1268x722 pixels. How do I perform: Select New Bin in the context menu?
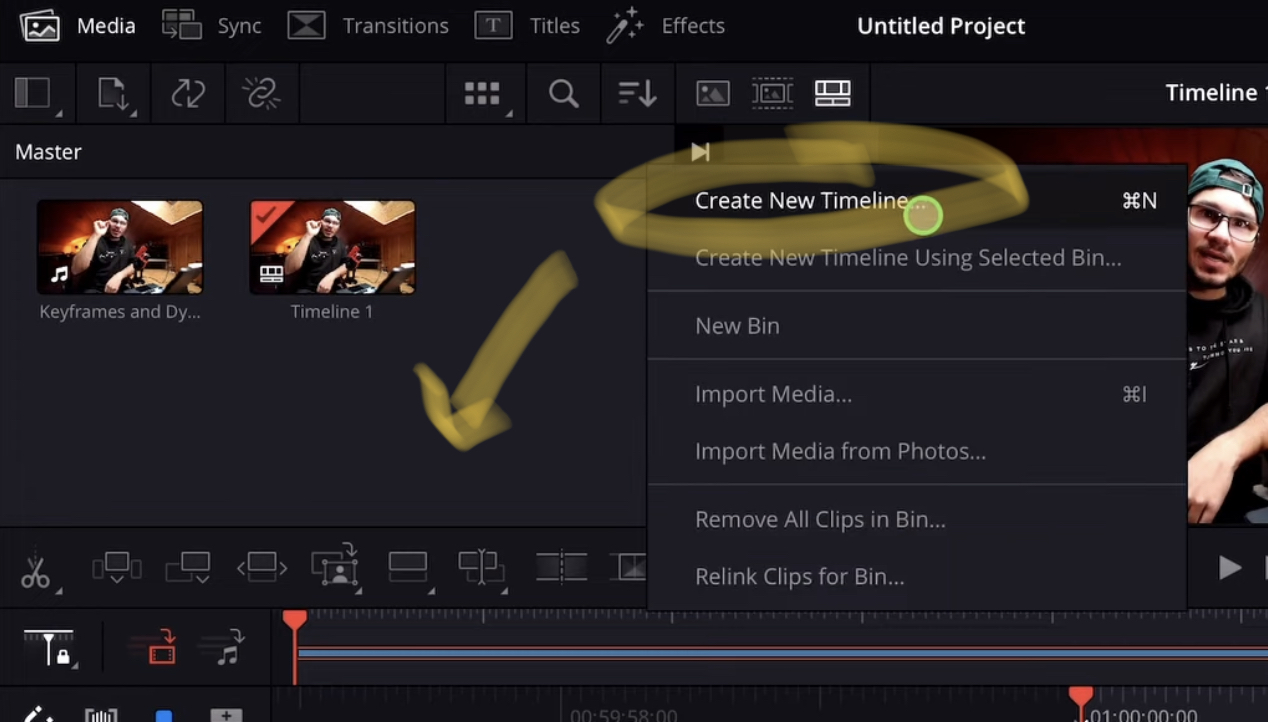(x=737, y=325)
